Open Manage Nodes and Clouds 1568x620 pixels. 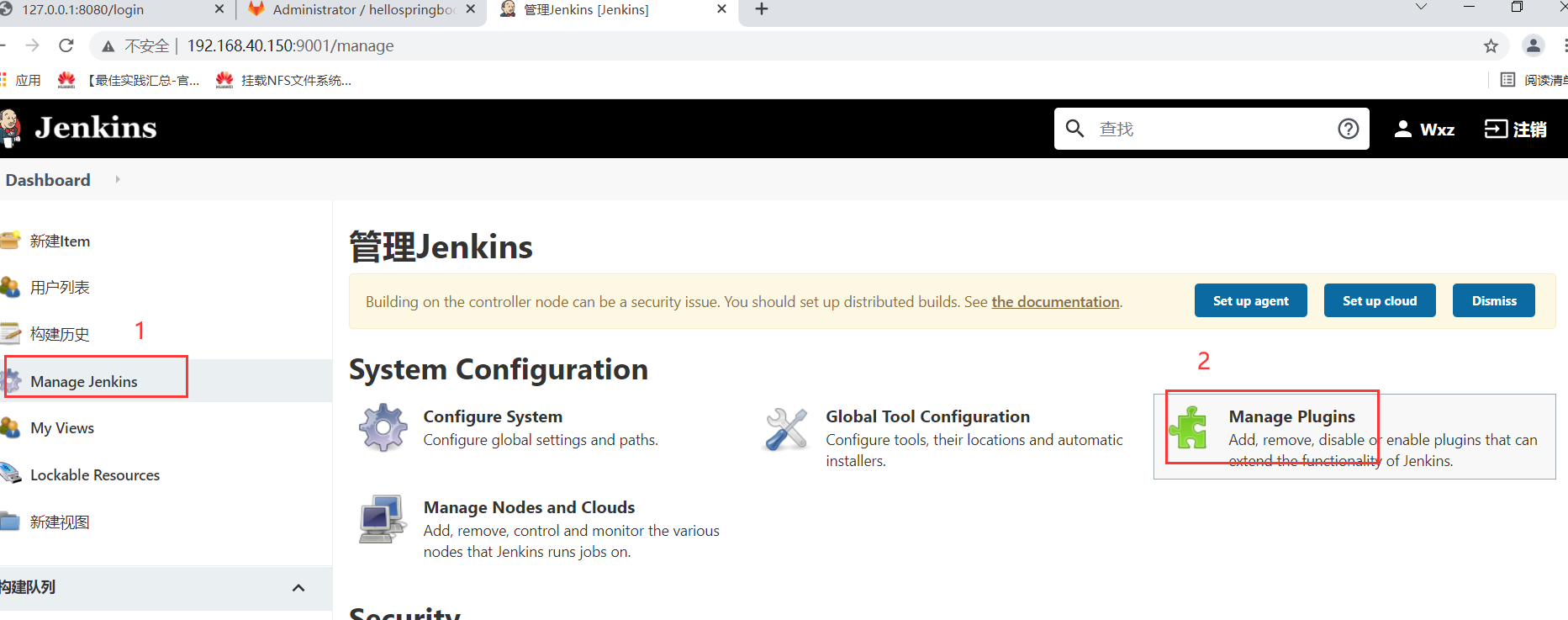click(529, 507)
